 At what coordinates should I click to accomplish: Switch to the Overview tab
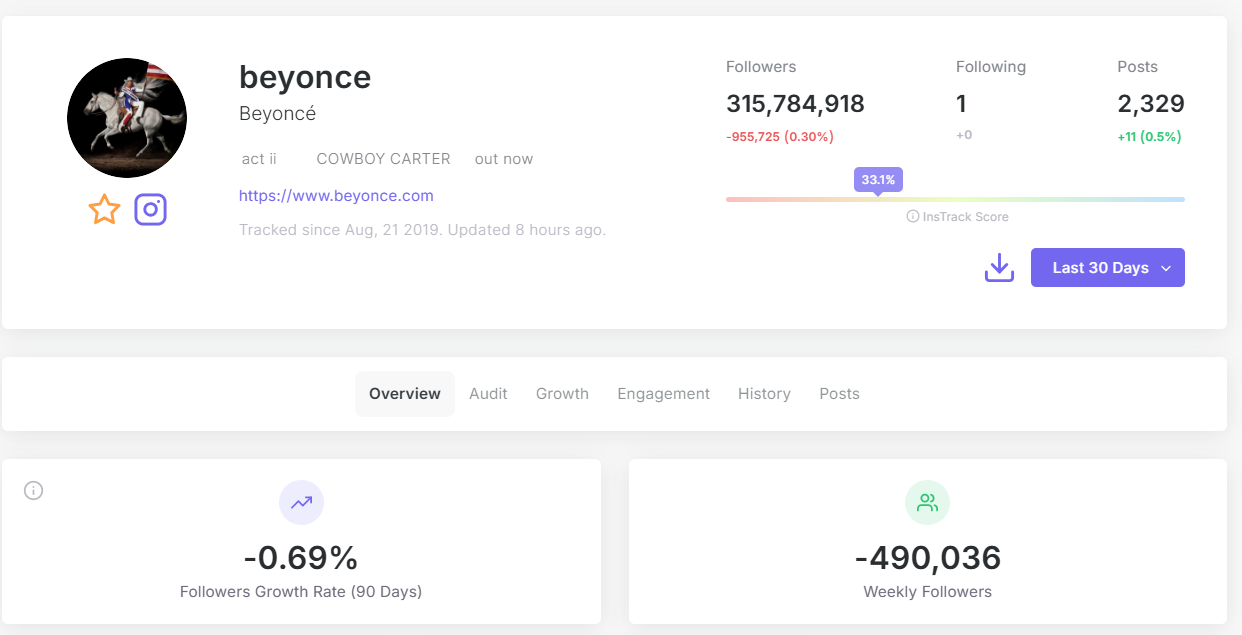click(405, 394)
